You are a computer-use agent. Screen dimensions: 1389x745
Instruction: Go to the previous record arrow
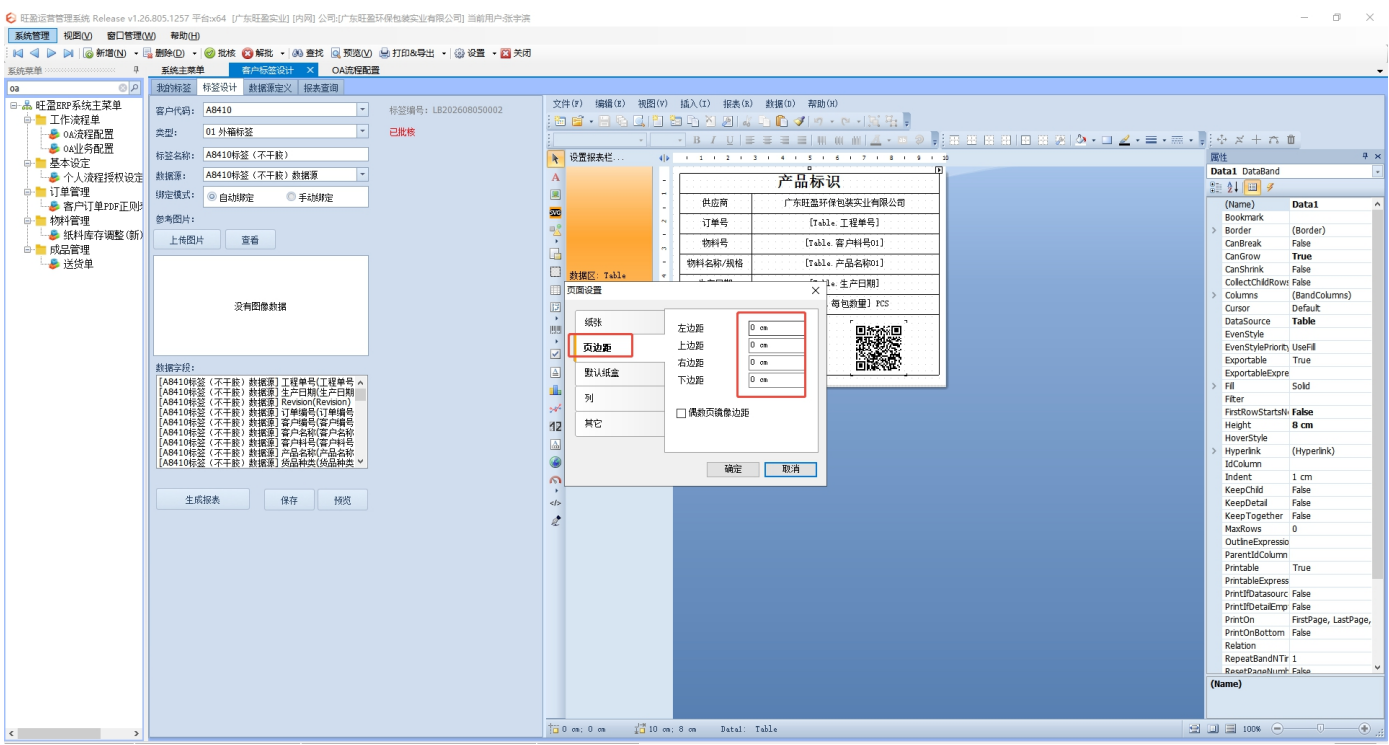35,53
